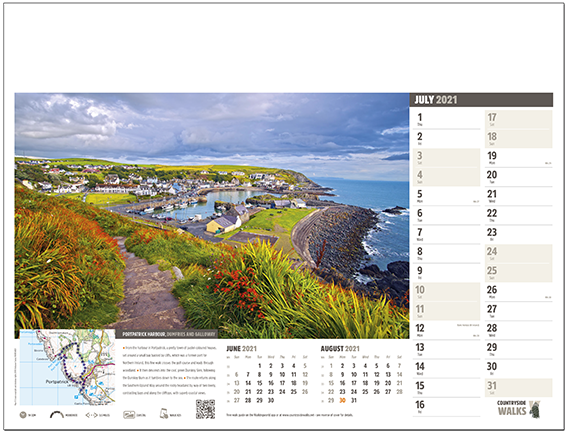
Task: Click the round distance icon below the map
Action: tap(23, 415)
